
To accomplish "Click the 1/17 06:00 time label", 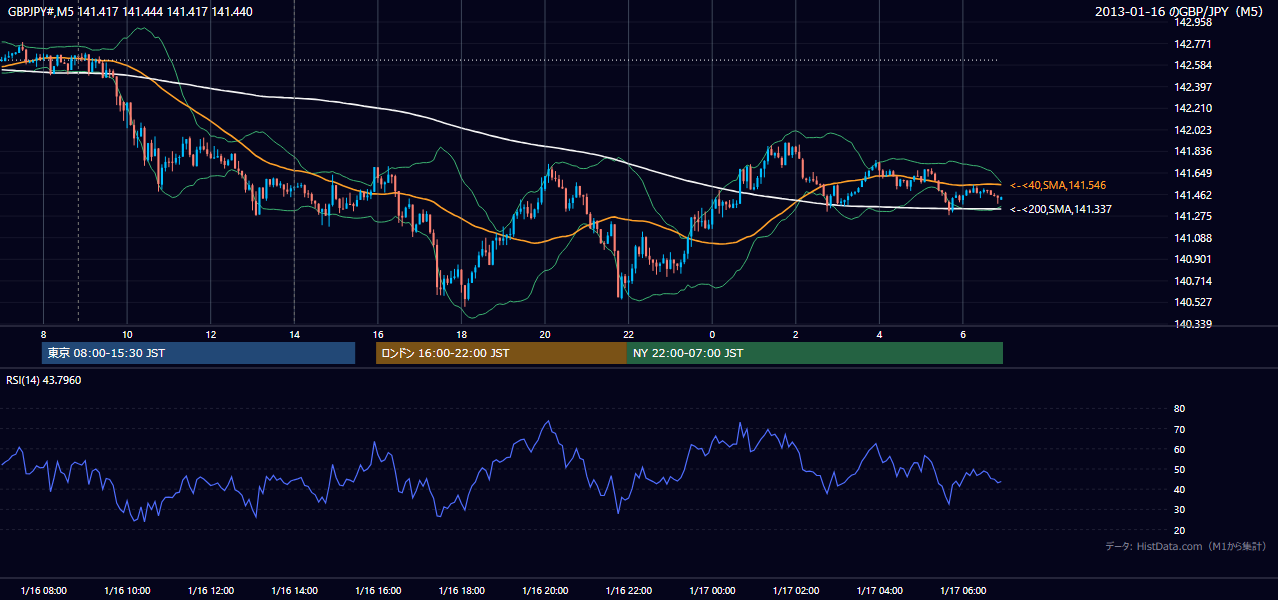I will click(x=963, y=591).
